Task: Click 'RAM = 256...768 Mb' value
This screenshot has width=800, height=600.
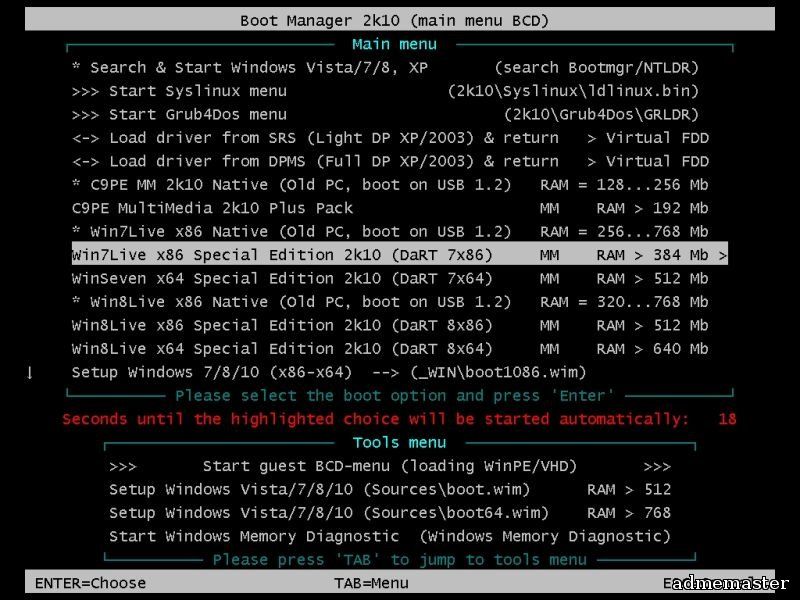Action: coord(624,232)
